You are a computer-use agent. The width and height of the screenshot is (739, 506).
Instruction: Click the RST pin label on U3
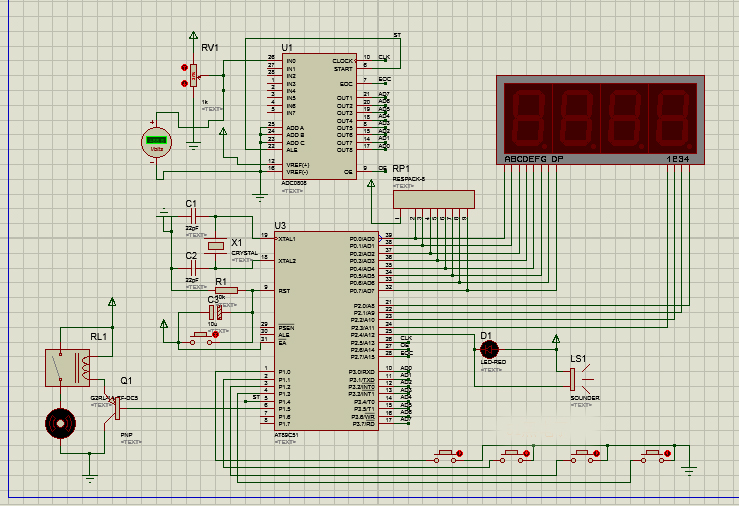pos(284,291)
